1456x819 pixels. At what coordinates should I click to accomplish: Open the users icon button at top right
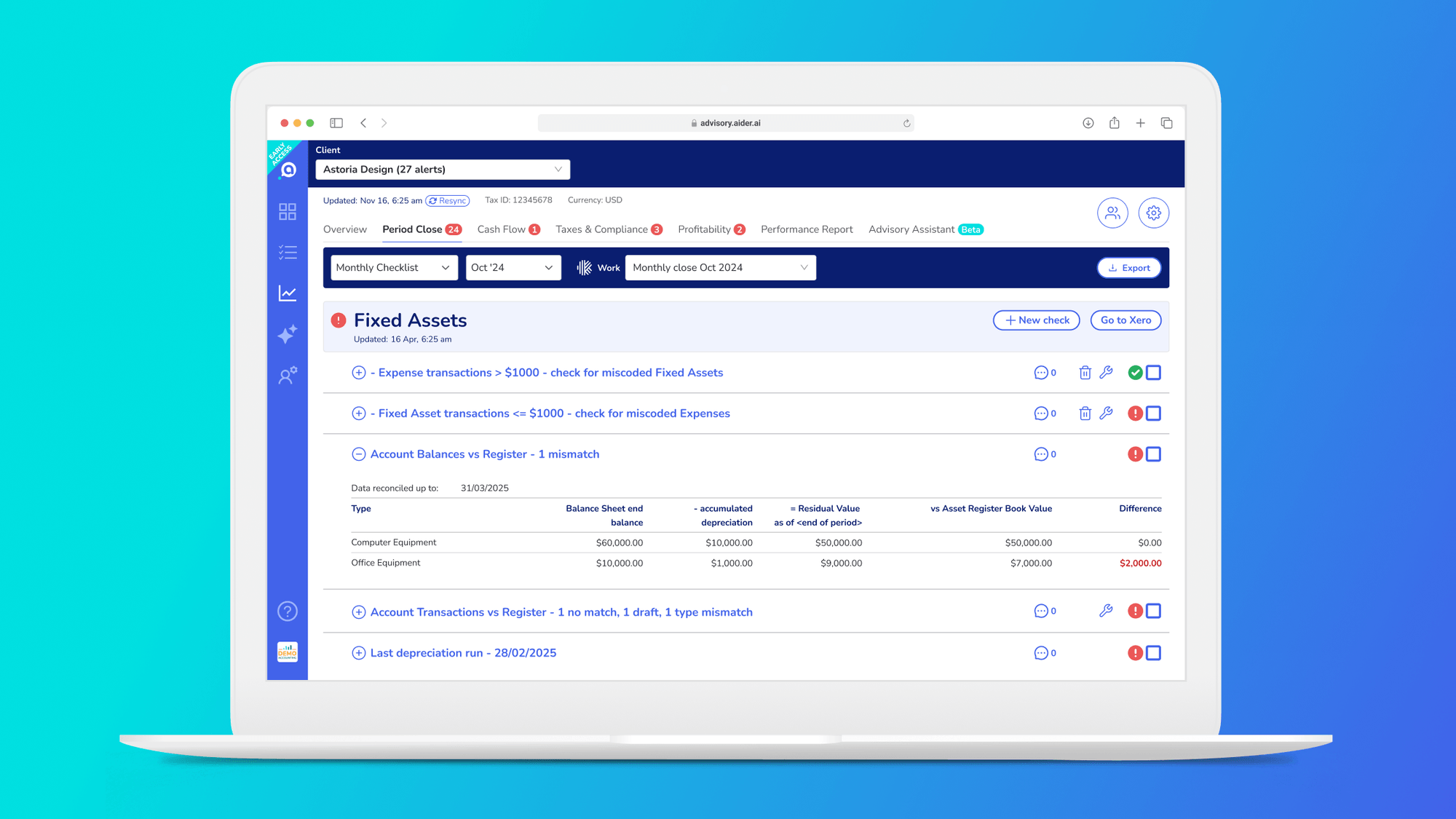[x=1112, y=213]
